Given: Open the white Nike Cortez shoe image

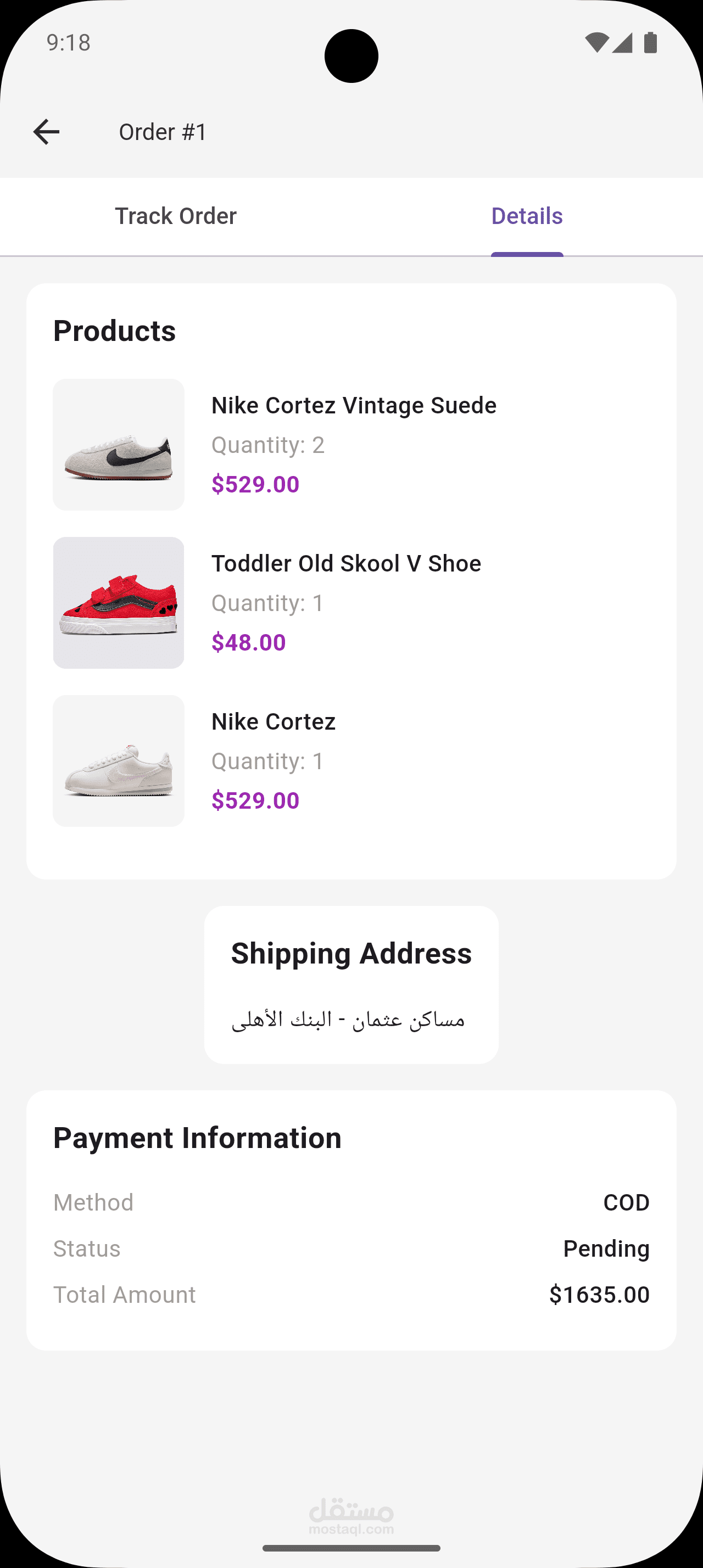Looking at the screenshot, I should tap(119, 761).
